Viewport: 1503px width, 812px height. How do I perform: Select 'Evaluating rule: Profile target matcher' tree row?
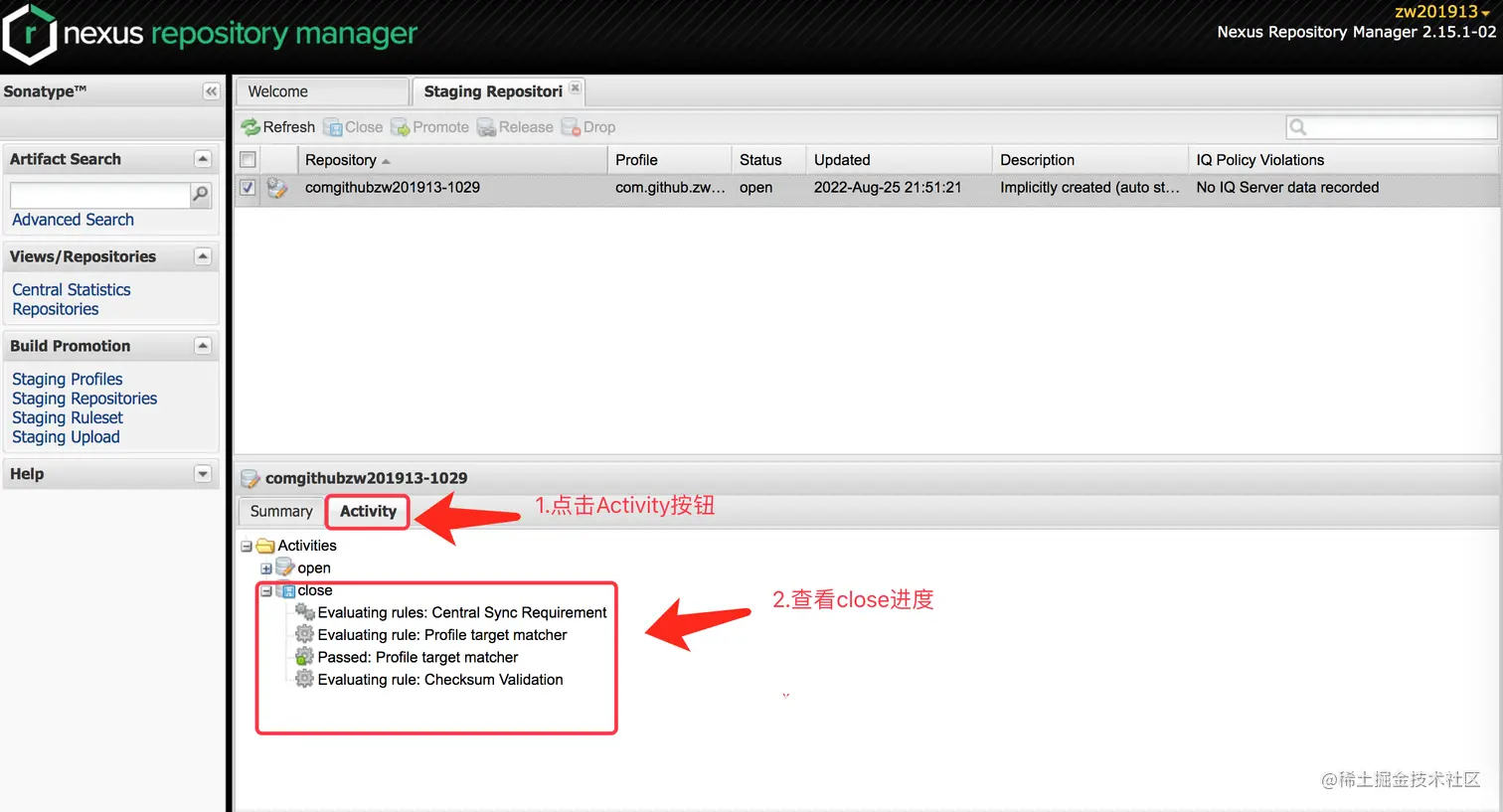click(442, 635)
